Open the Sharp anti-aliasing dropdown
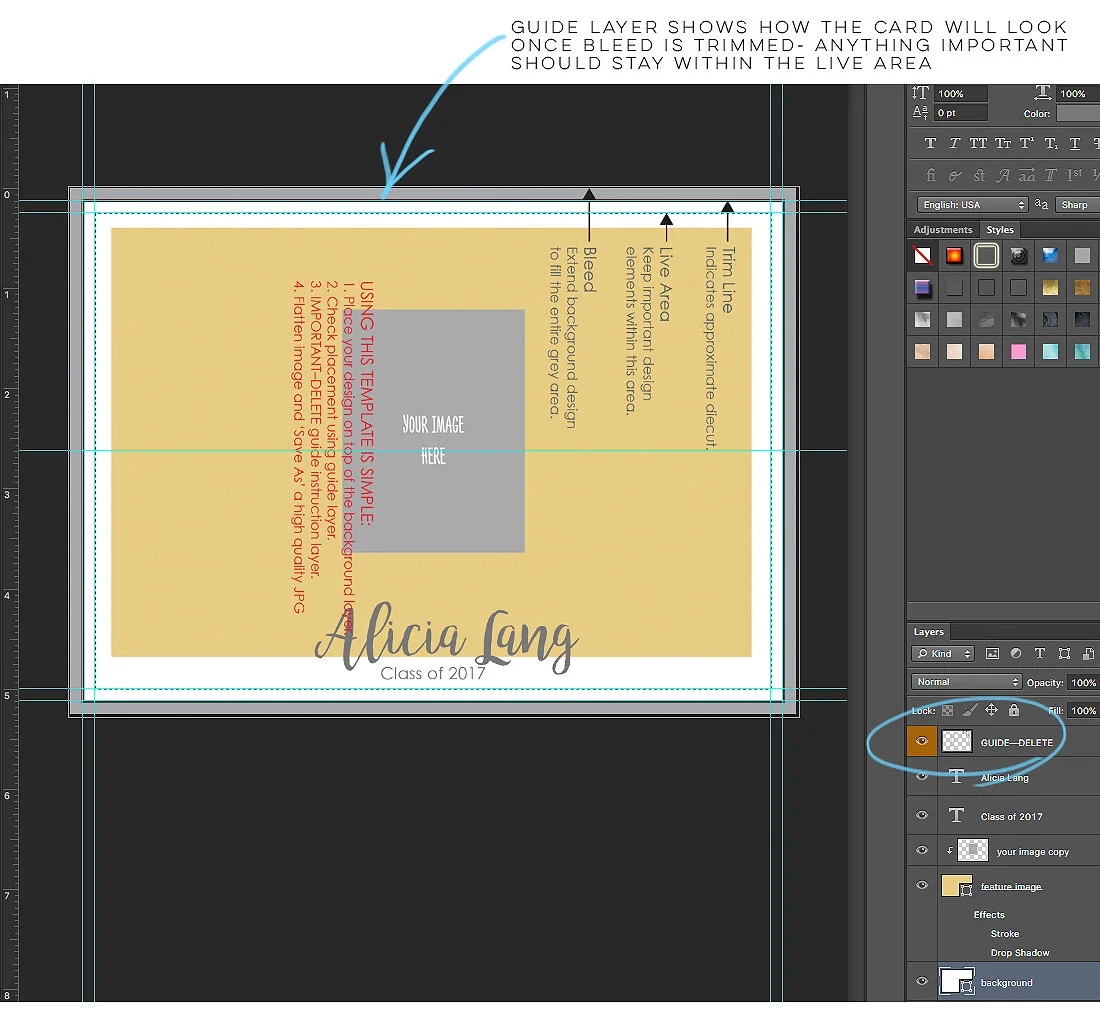 [1078, 204]
